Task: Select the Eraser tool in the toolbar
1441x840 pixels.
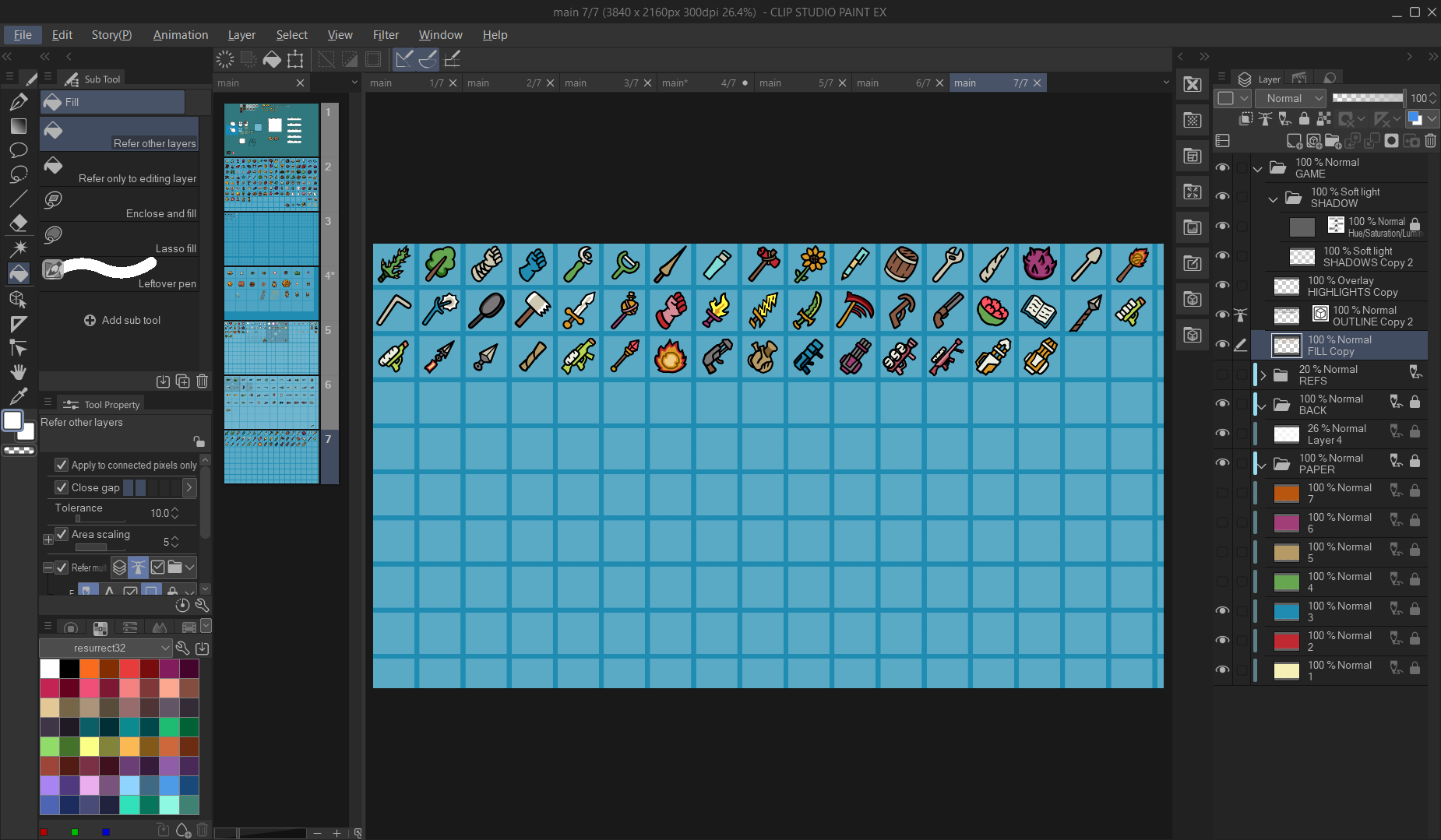Action: pos(19,223)
